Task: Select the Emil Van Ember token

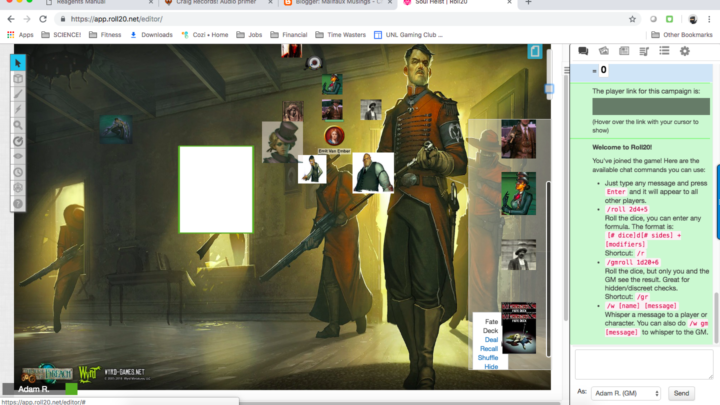Action: click(334, 136)
